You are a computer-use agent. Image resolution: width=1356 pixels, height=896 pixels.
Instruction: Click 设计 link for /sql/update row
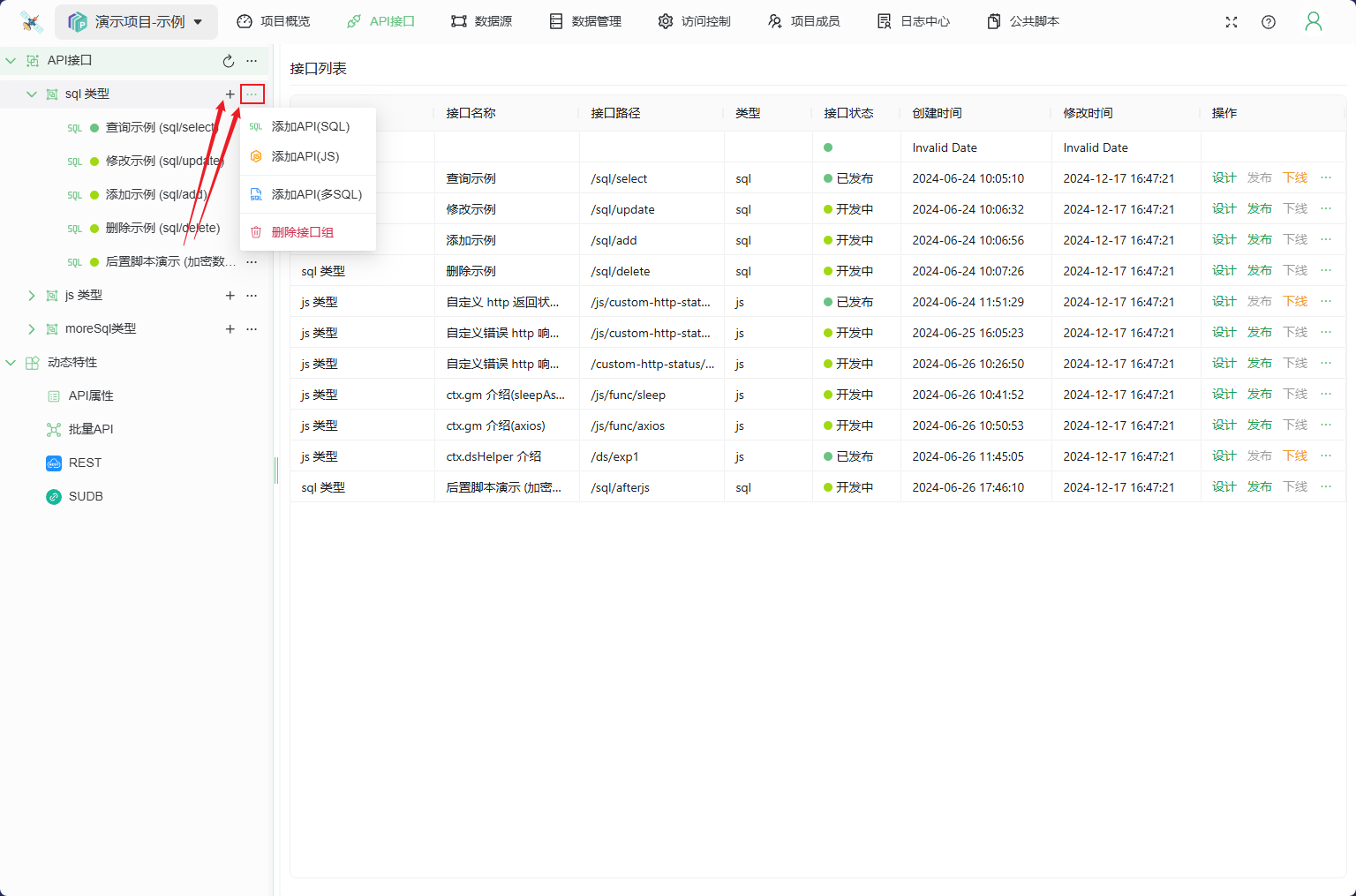[1224, 209]
